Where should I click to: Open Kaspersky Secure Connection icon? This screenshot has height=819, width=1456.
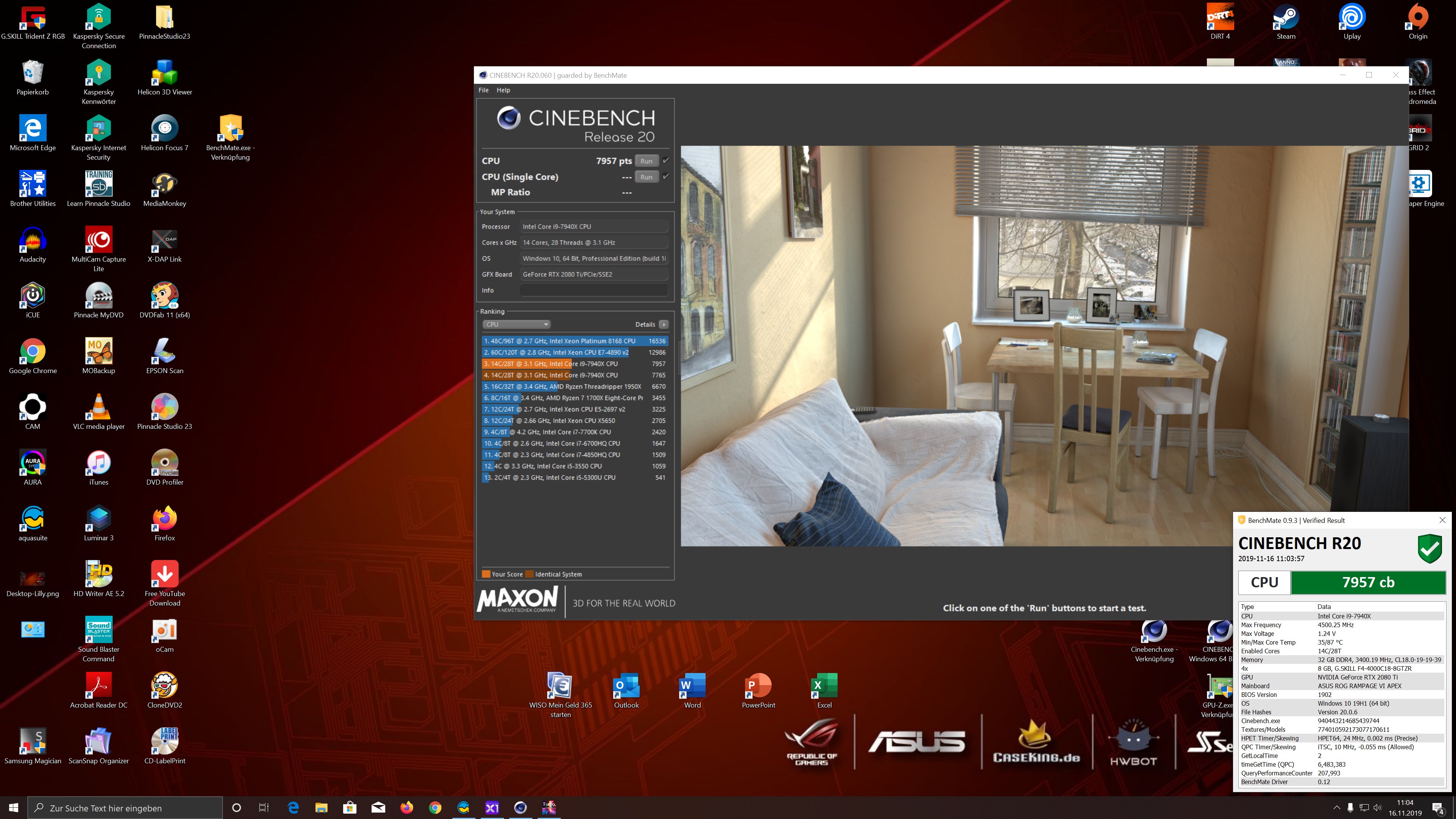coord(99,27)
